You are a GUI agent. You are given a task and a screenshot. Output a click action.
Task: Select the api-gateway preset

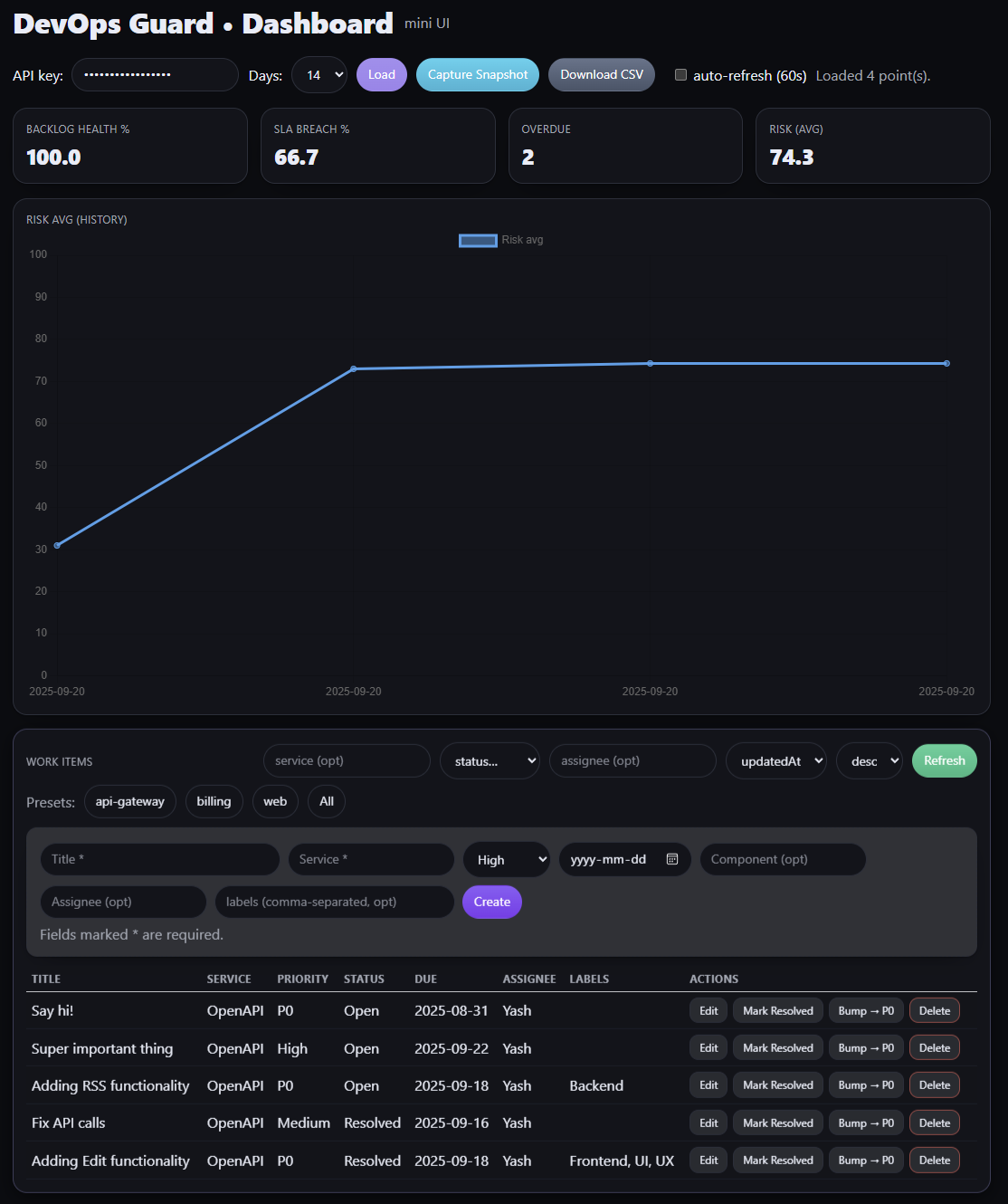point(129,801)
